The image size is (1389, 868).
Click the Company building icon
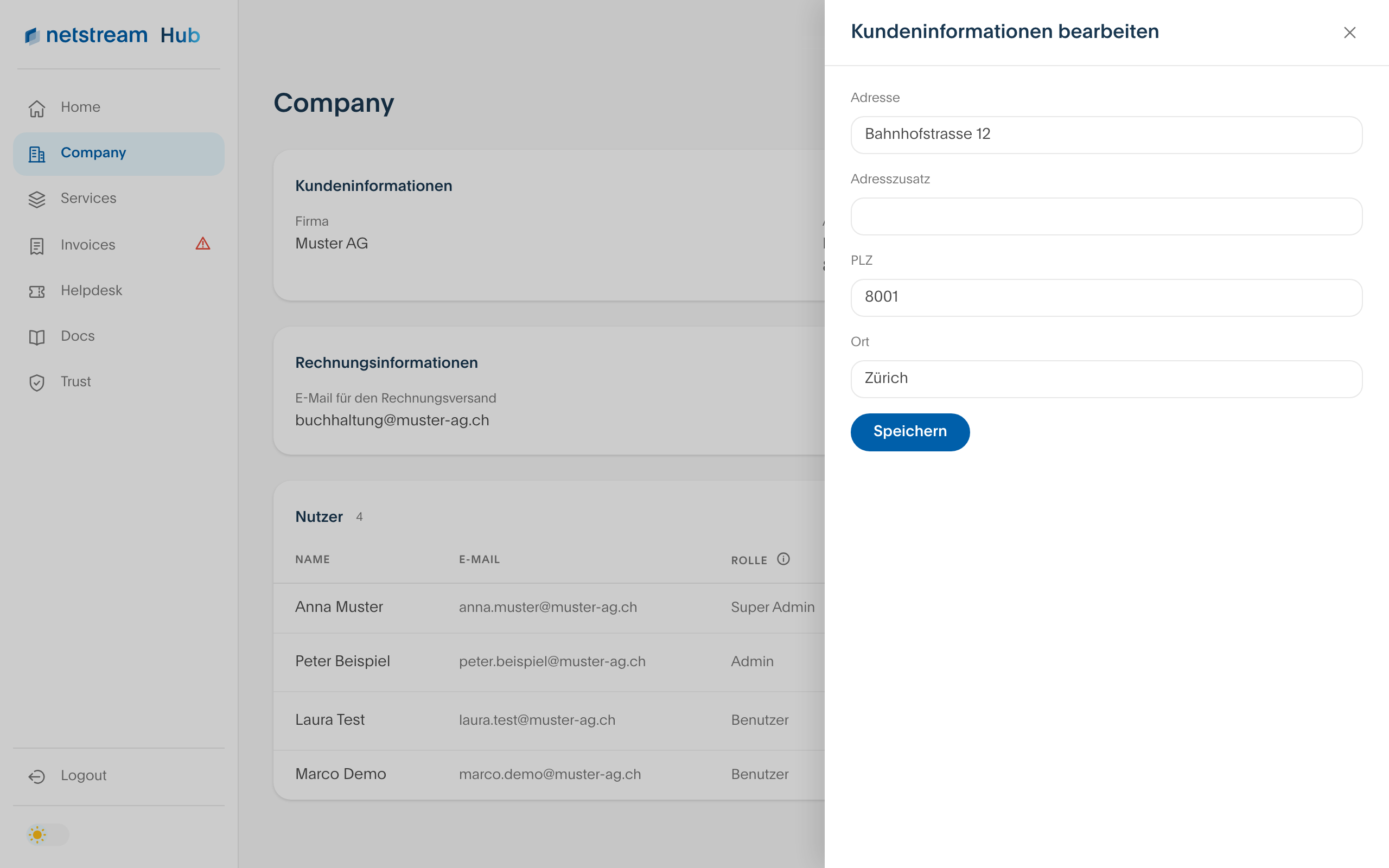coord(37,154)
